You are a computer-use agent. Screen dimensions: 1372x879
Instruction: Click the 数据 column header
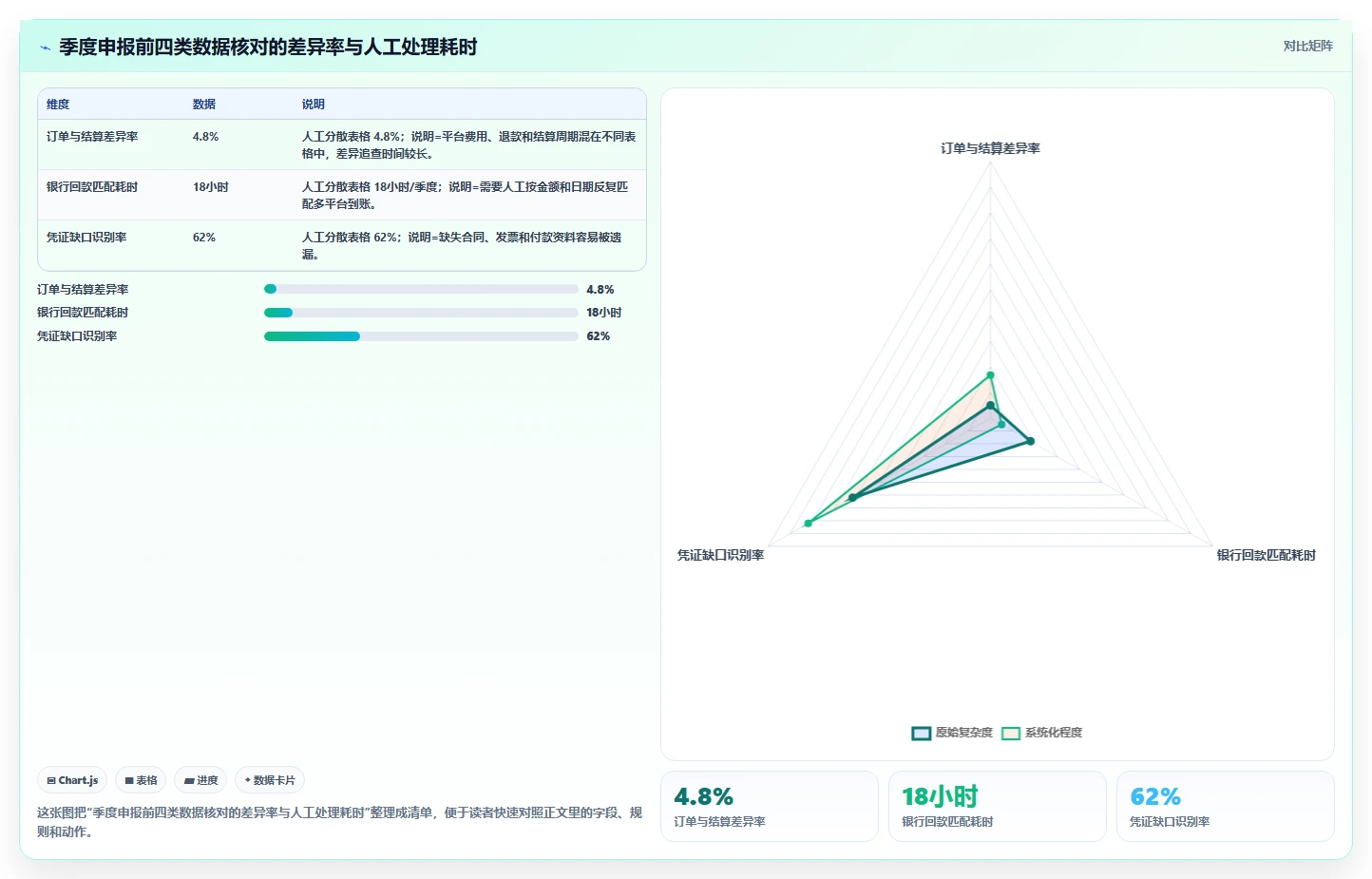pyautogui.click(x=204, y=105)
